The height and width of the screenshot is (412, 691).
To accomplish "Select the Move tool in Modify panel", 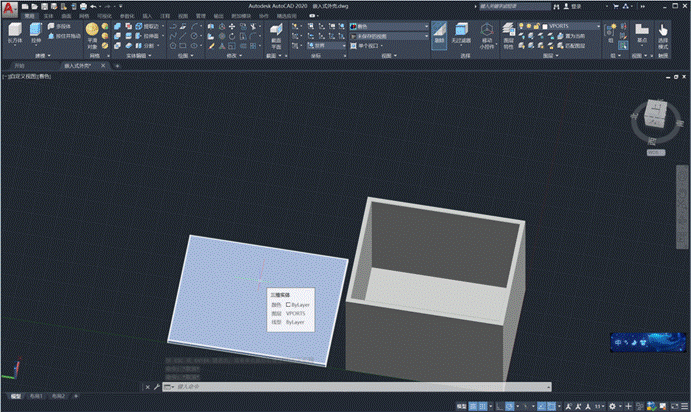I will [232, 26].
